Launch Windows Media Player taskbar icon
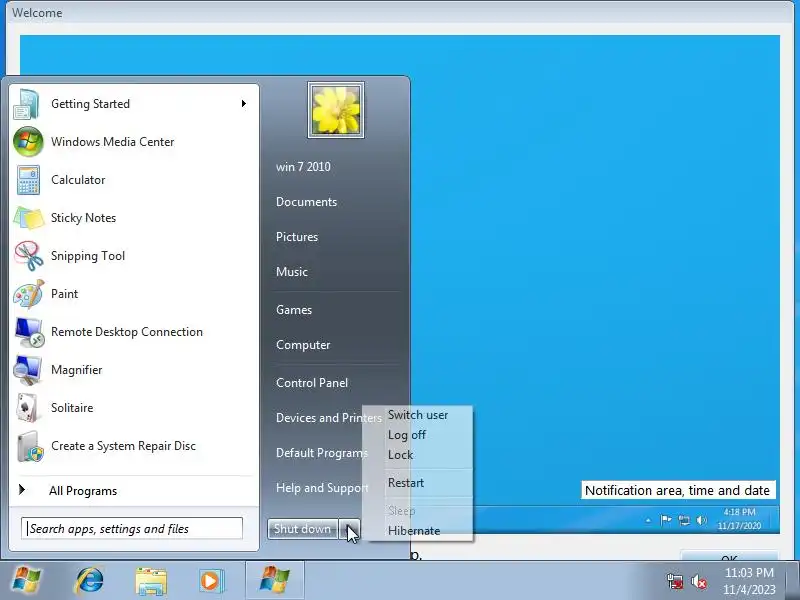This screenshot has width=800, height=600. (211, 581)
